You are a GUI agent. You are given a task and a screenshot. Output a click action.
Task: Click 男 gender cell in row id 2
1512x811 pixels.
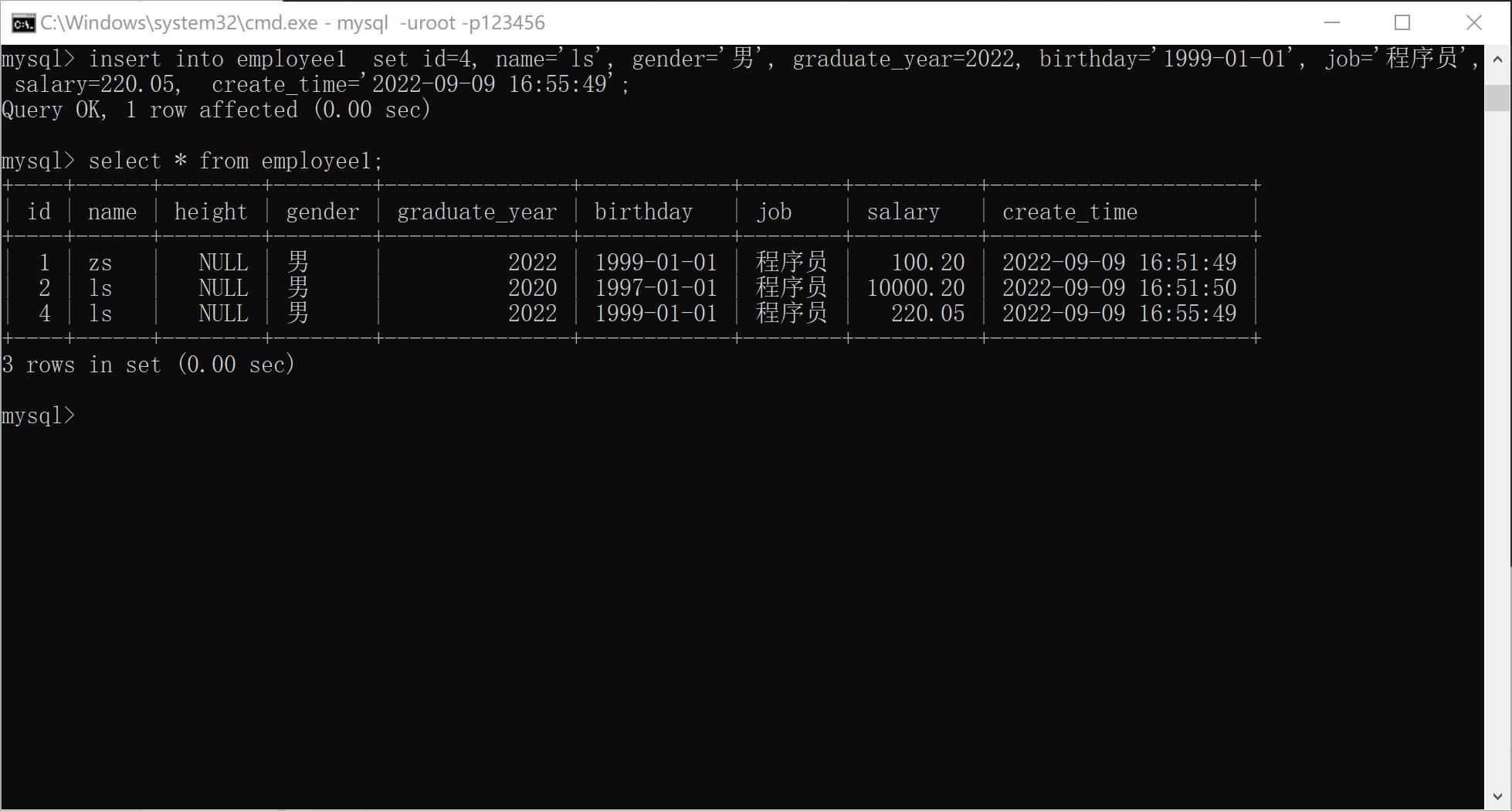298,288
